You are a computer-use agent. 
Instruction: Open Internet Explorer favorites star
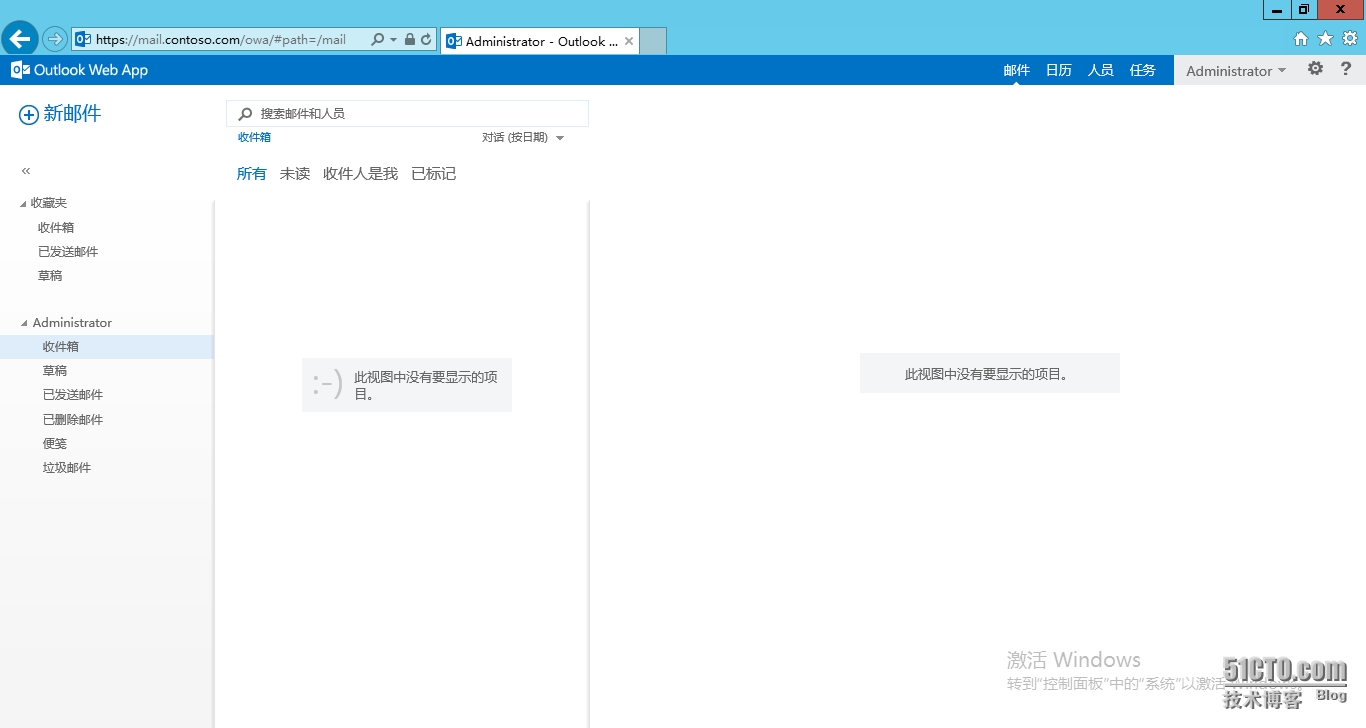pos(1324,39)
